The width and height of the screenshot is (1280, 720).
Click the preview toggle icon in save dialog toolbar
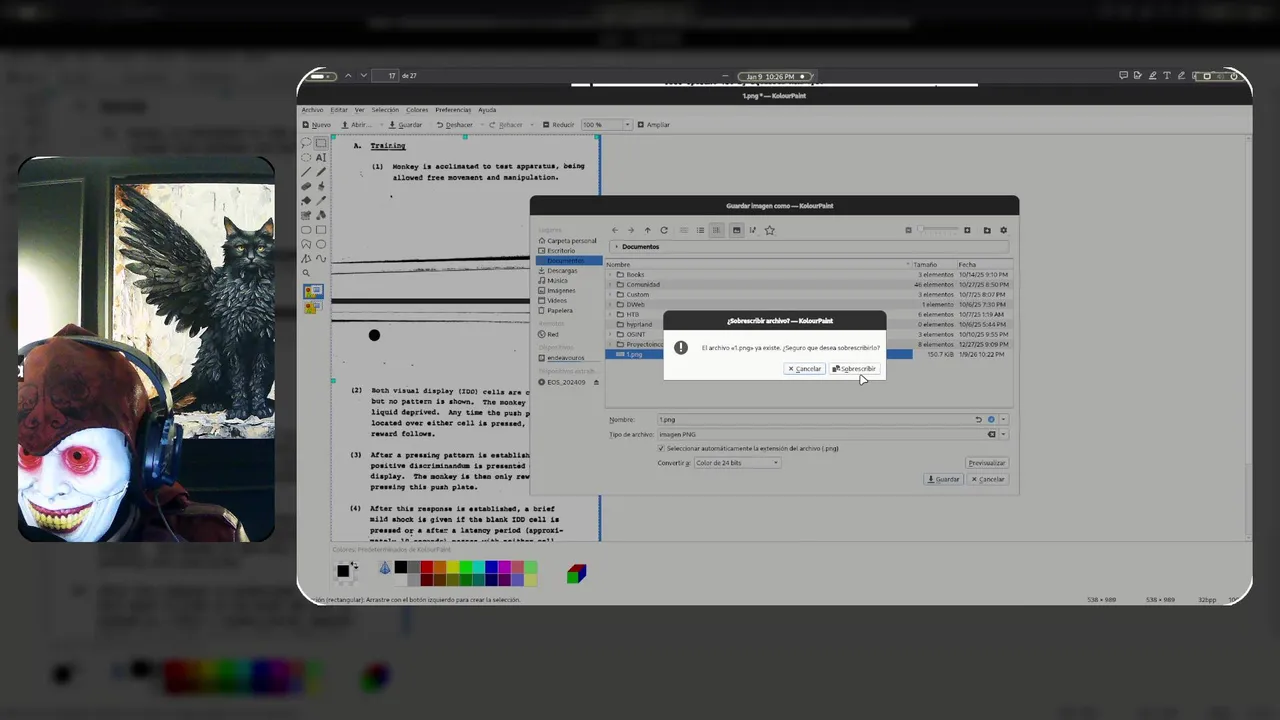pos(736,230)
